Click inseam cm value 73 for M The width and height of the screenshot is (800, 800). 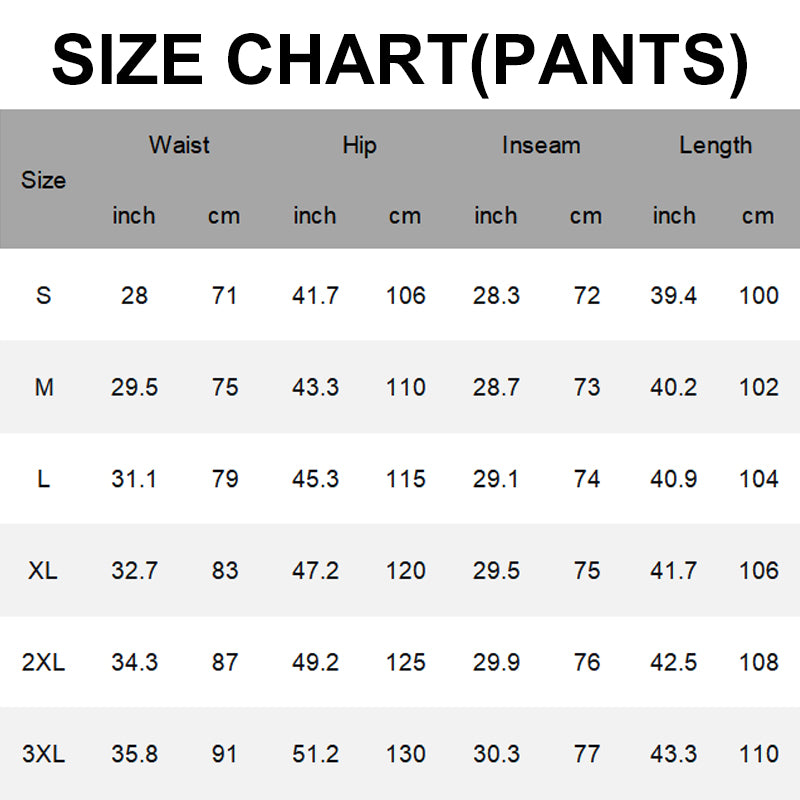click(586, 387)
